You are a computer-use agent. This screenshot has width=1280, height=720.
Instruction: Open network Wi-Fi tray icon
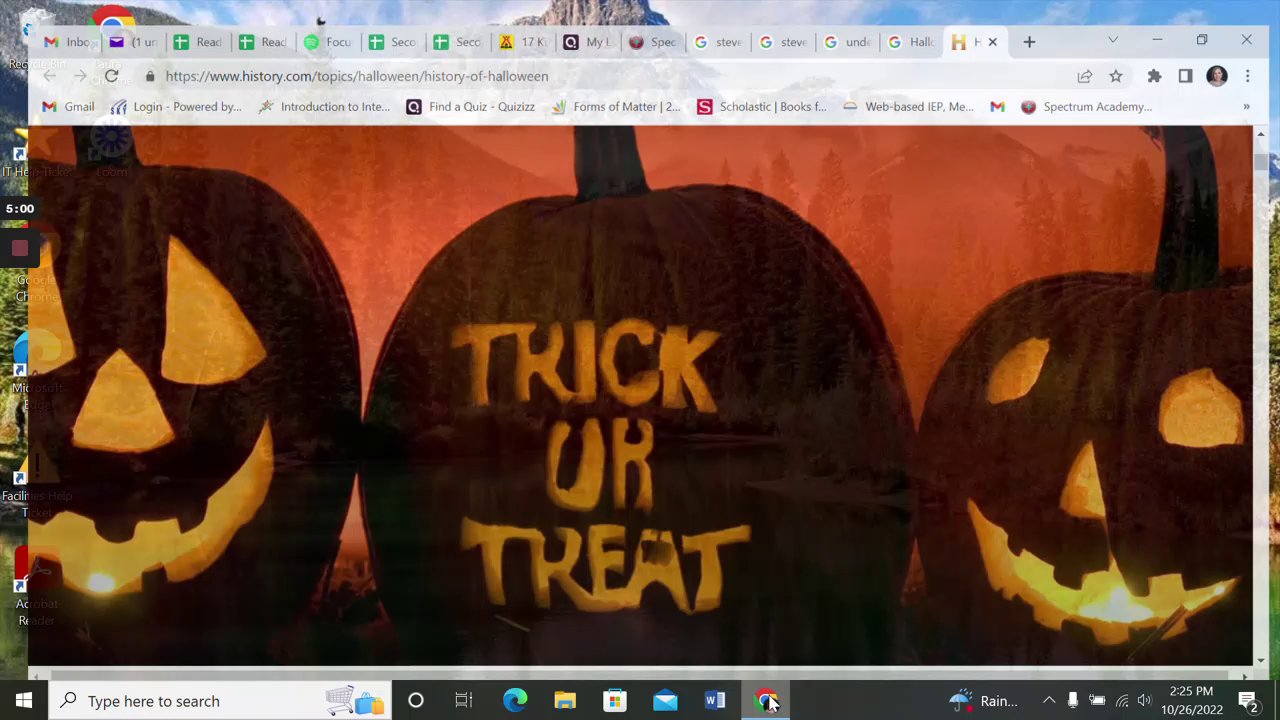(1121, 701)
